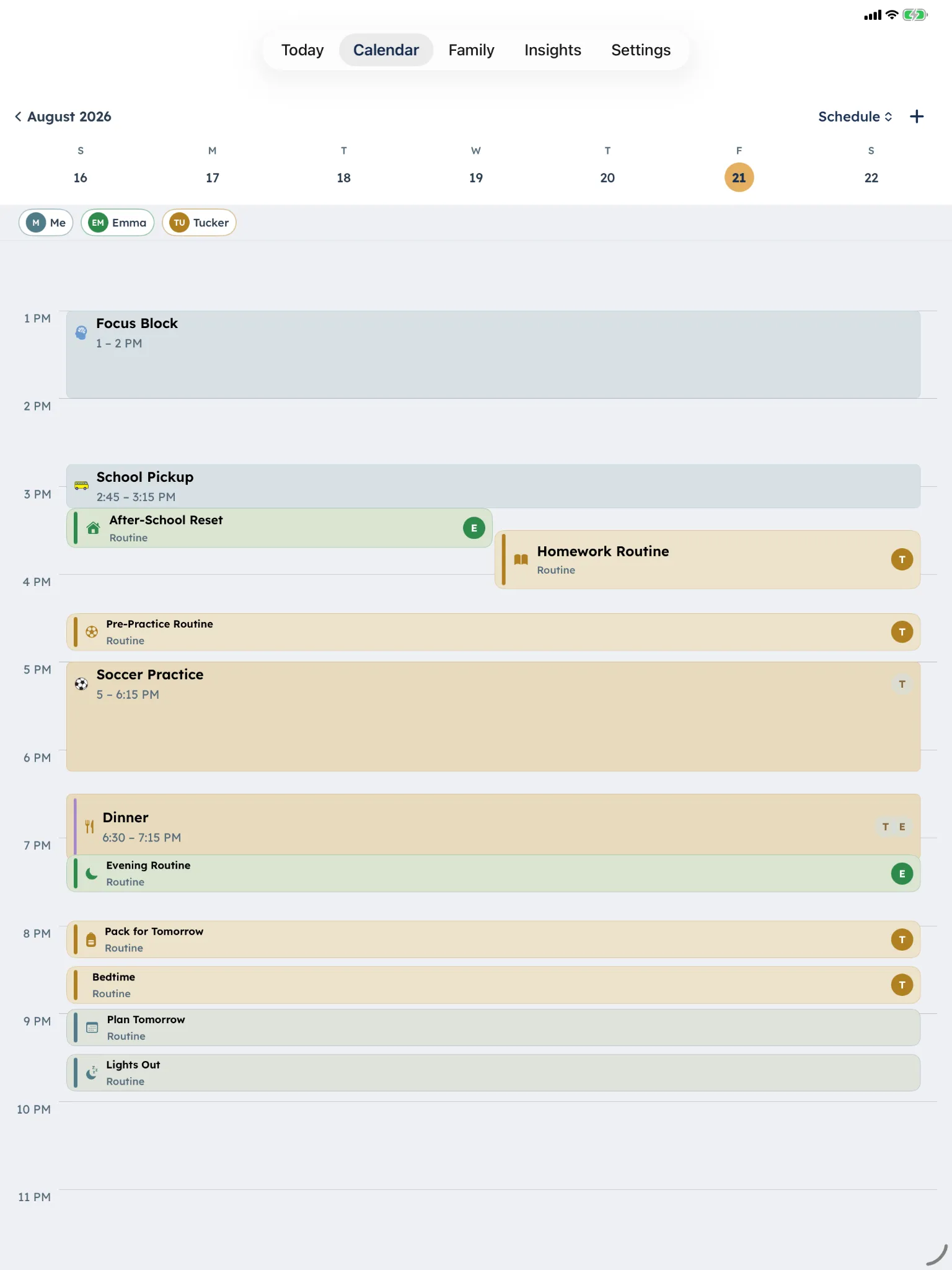Click the open book Homework Routine icon
This screenshot has height=1270, width=952.
(521, 560)
